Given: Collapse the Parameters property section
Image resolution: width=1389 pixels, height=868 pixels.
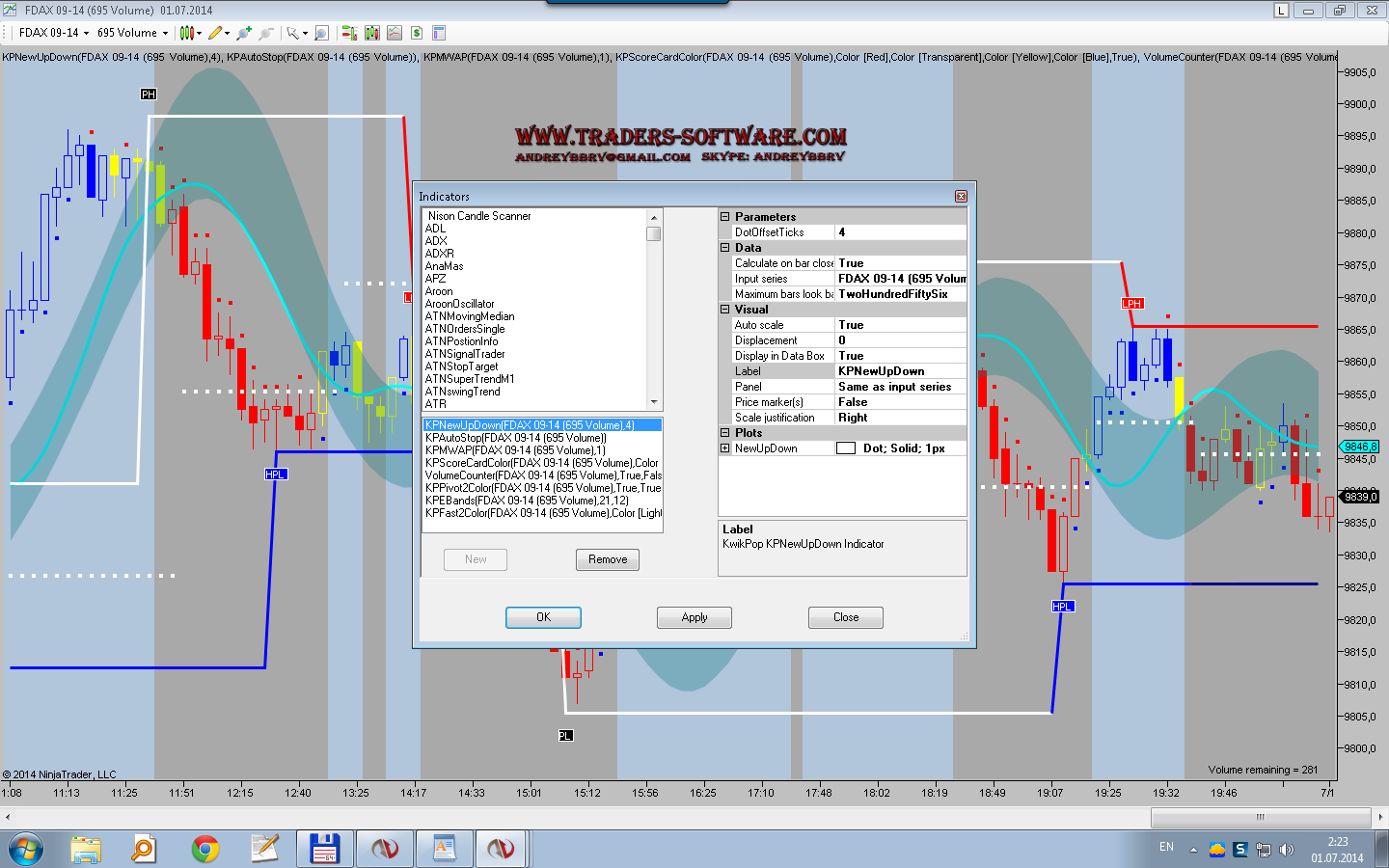Looking at the screenshot, I should 725,217.
